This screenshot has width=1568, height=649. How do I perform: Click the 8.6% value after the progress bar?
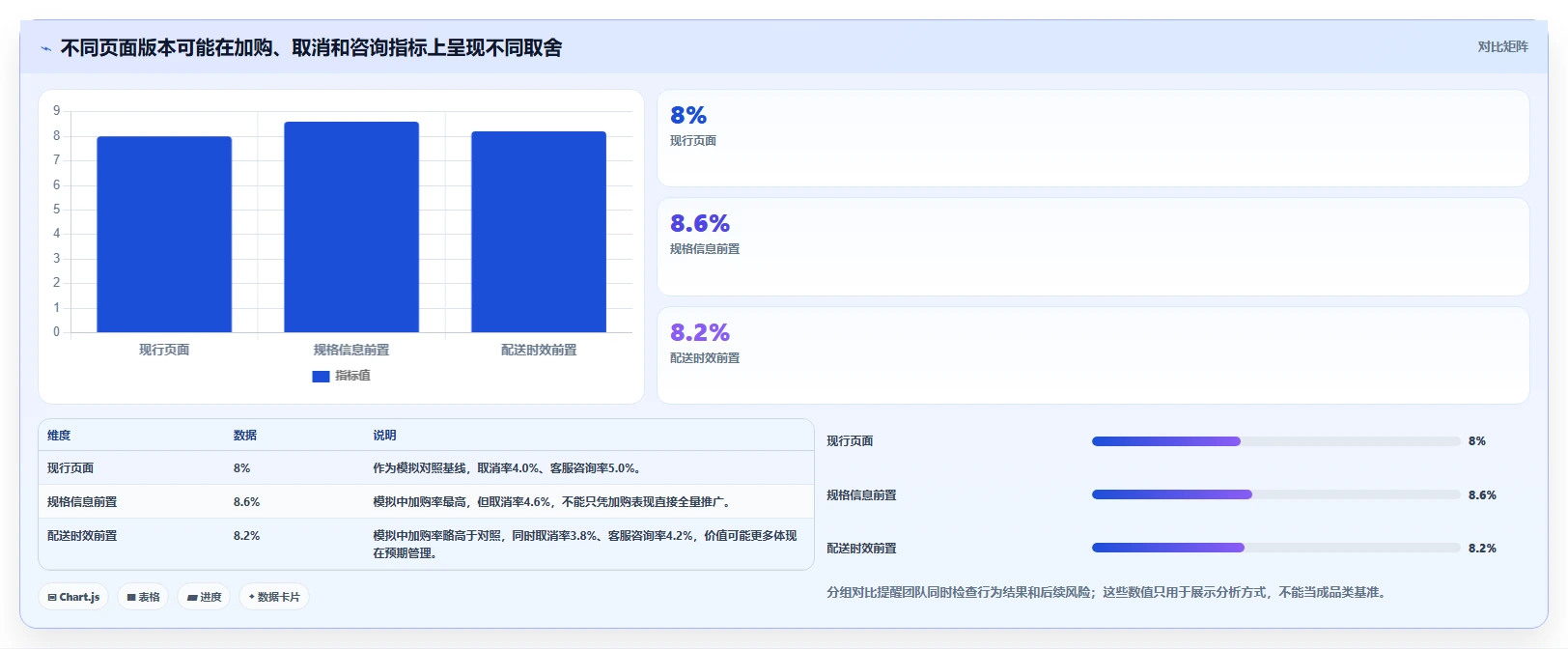coord(1482,495)
